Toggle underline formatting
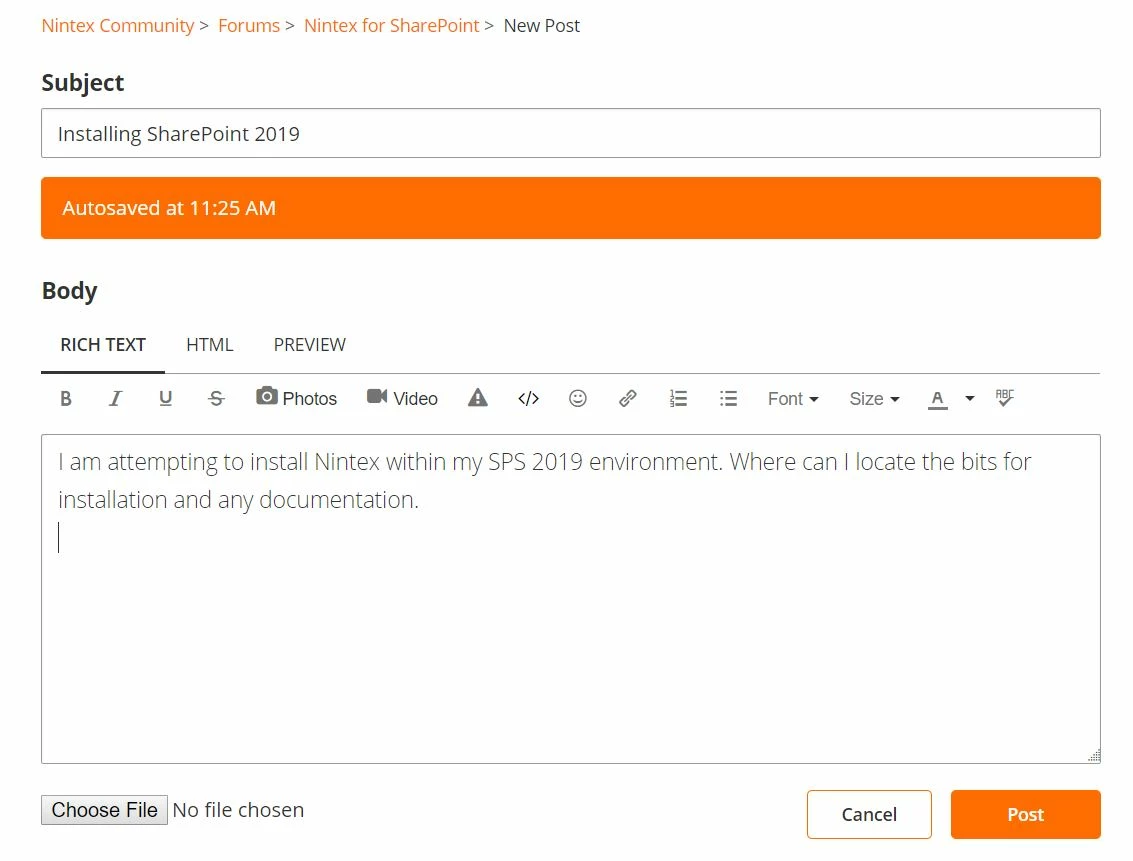Screen dimensions: 1133x861 pyautogui.click(x=165, y=399)
